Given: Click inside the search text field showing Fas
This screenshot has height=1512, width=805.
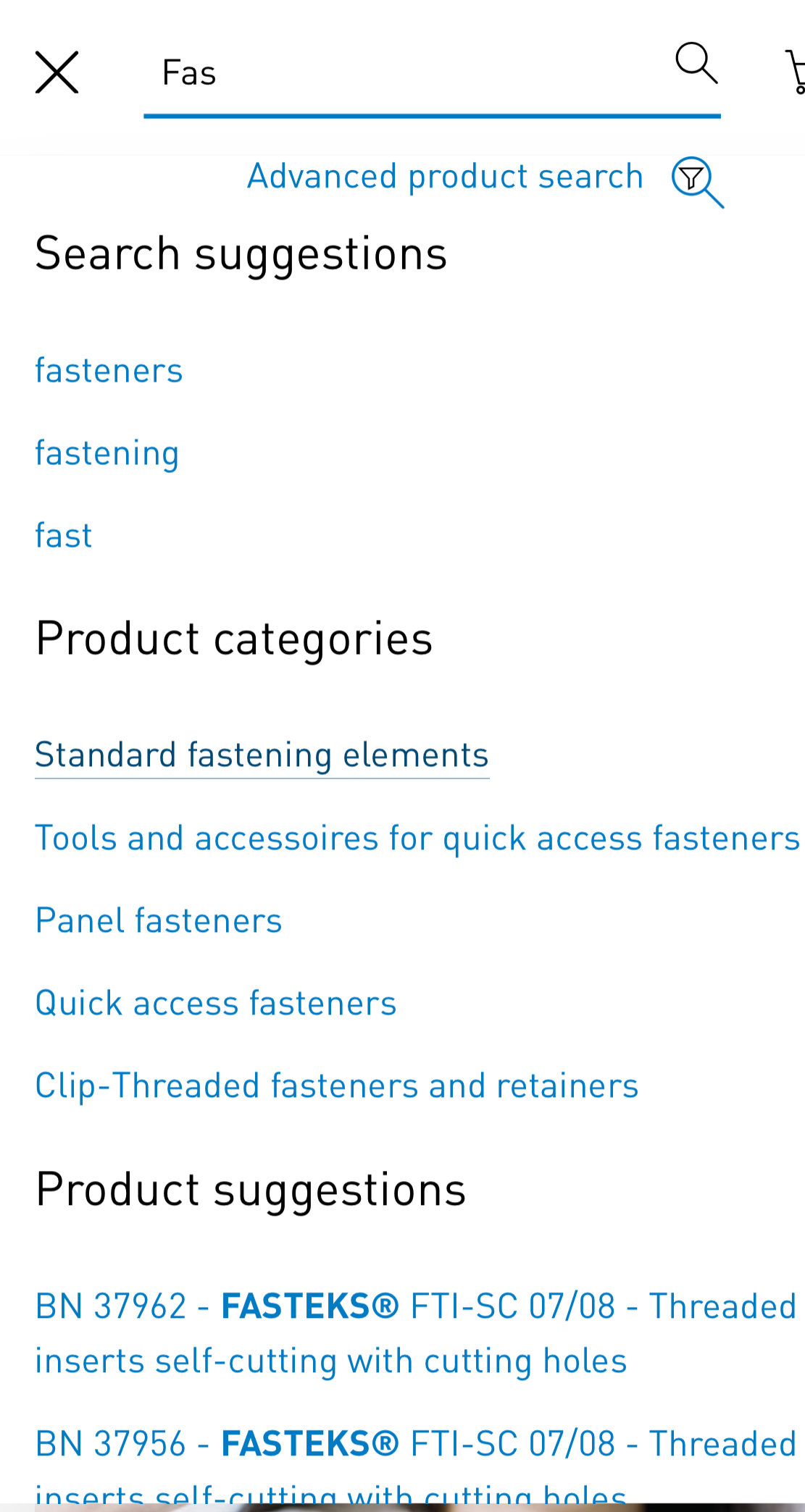Looking at the screenshot, I should [x=432, y=72].
